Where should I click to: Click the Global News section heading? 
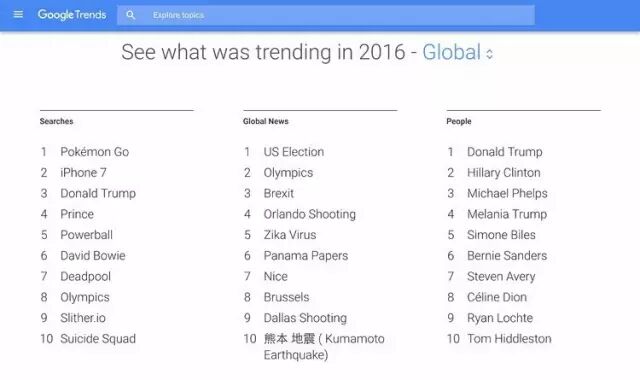point(266,121)
